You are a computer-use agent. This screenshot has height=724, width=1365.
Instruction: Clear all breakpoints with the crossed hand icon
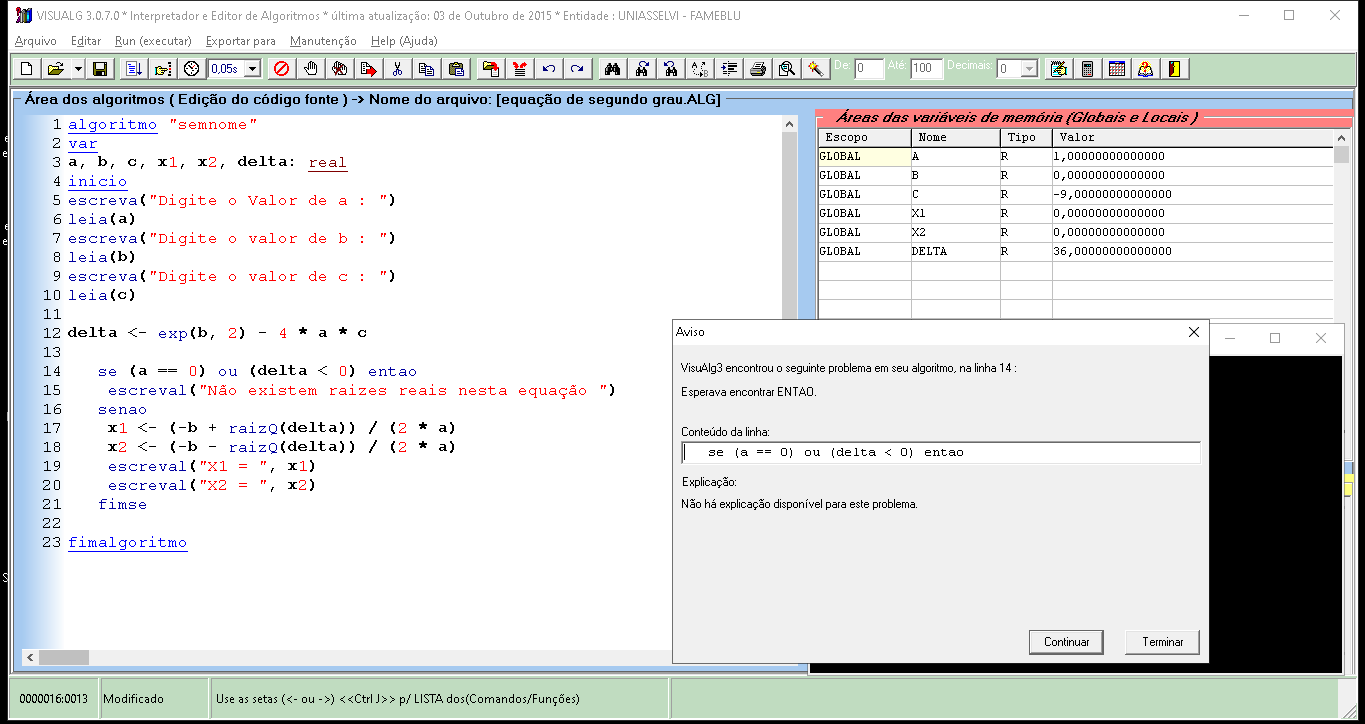tap(340, 69)
